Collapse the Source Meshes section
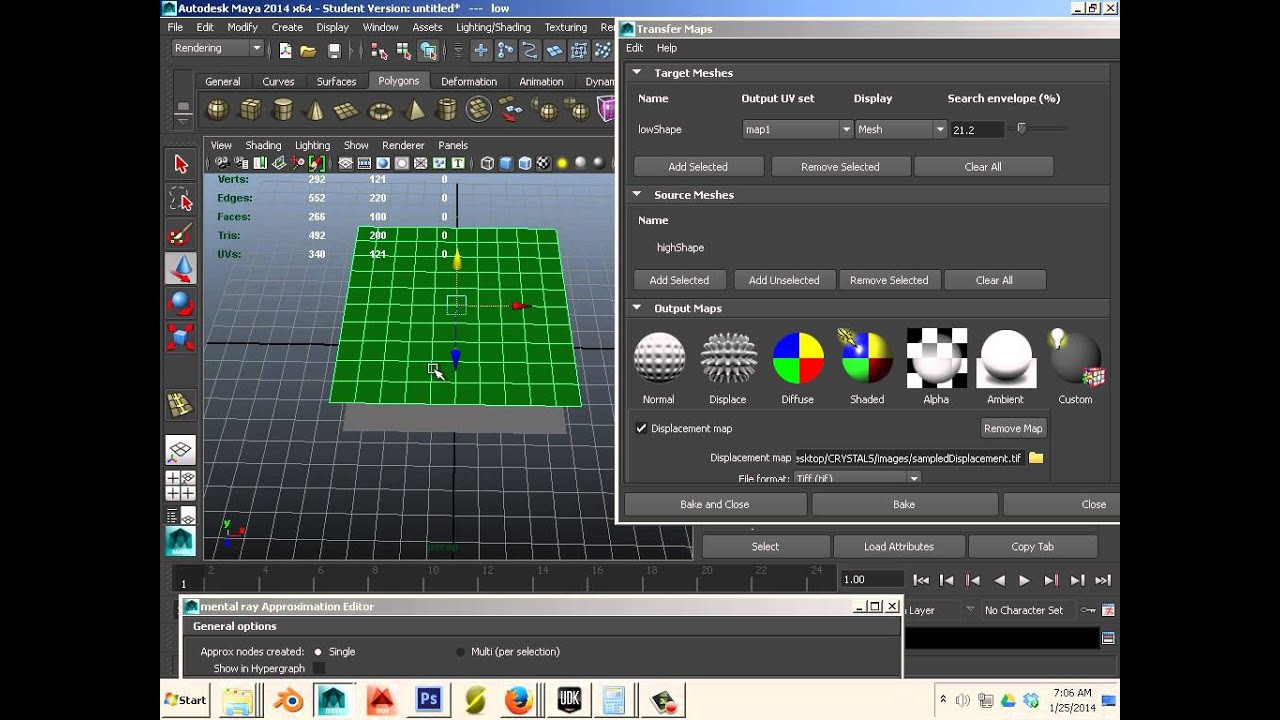 click(x=637, y=195)
